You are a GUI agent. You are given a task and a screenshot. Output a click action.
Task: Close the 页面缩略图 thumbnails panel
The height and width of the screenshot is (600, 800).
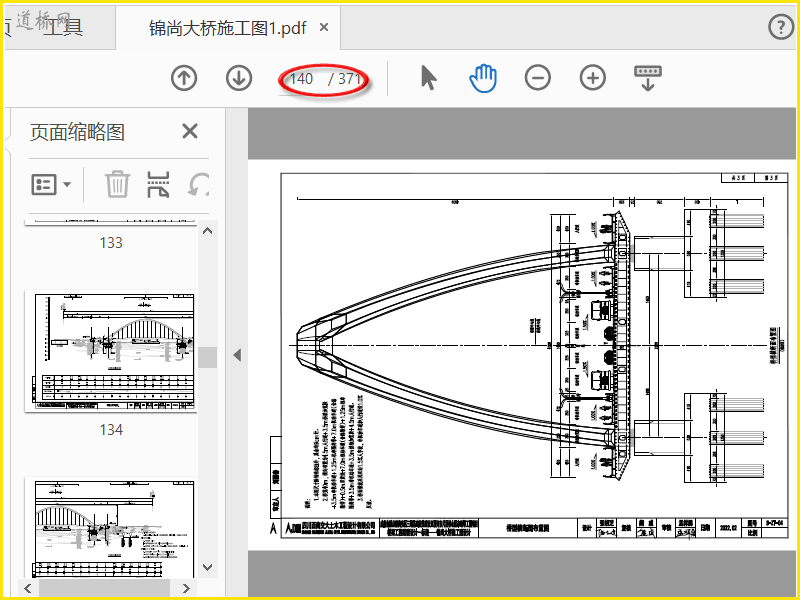tap(190, 131)
